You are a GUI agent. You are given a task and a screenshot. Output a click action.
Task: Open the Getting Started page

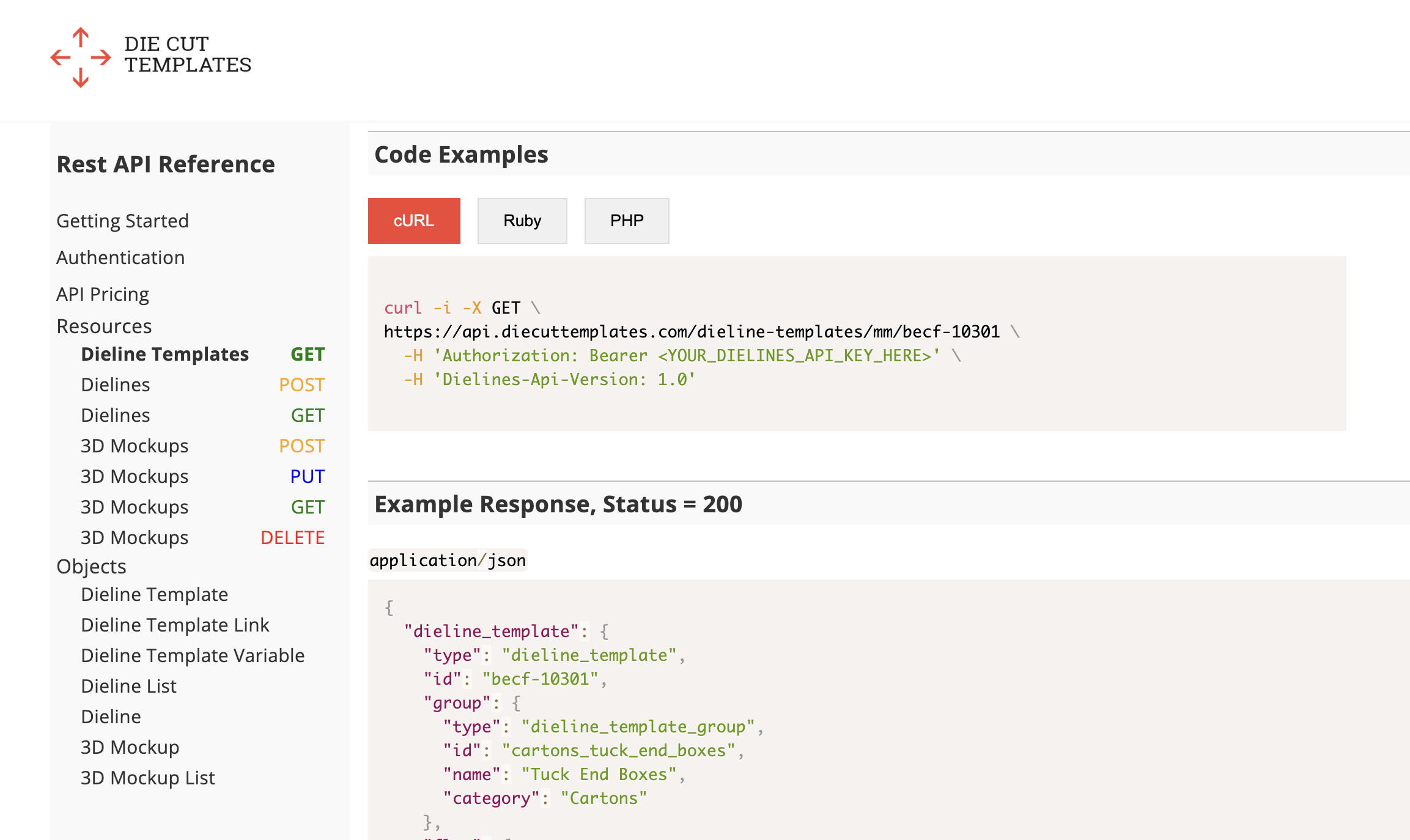click(x=122, y=221)
